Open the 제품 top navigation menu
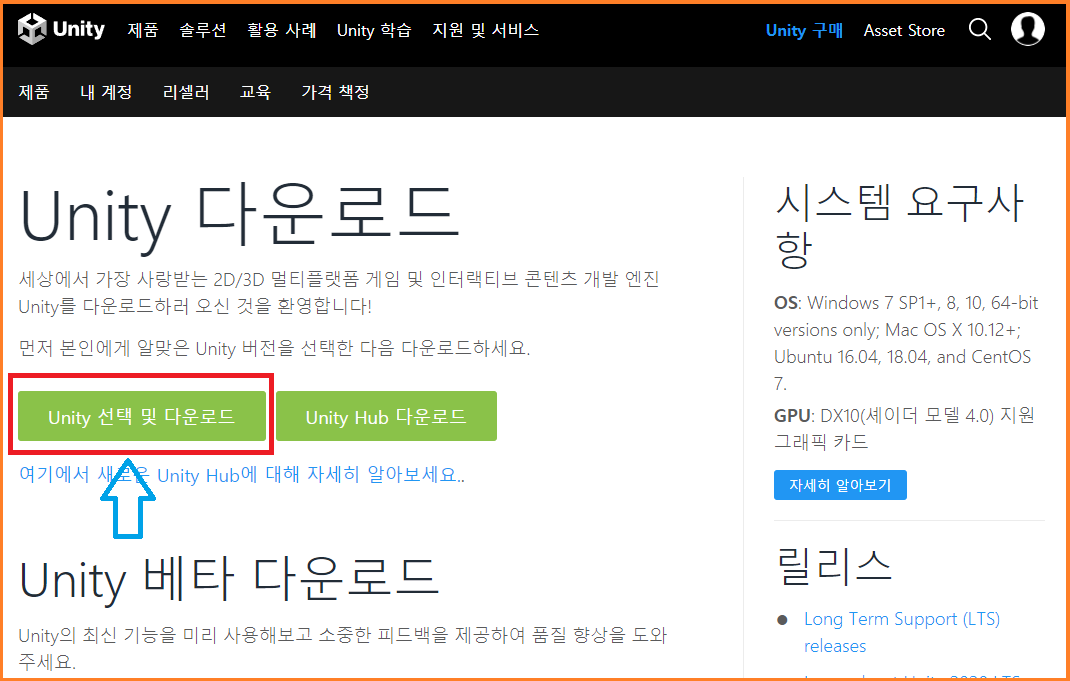The height and width of the screenshot is (681, 1070). tap(143, 30)
